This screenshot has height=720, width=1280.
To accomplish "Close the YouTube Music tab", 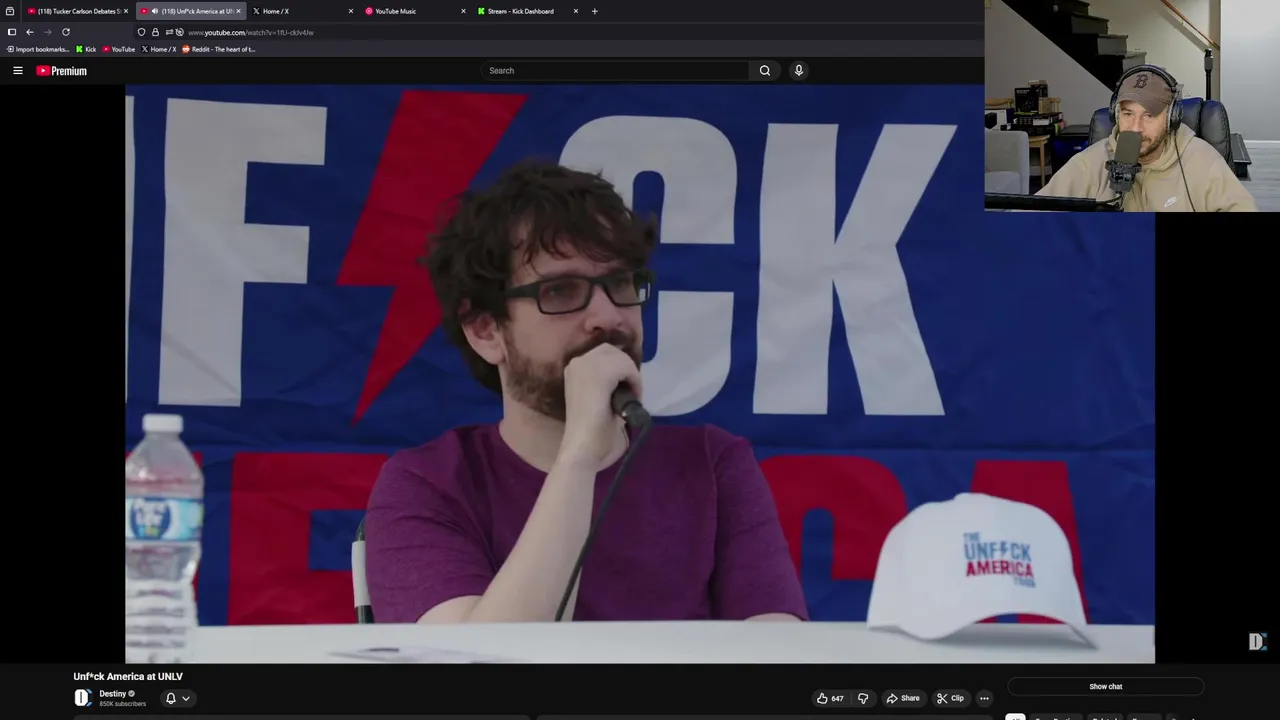I will point(463,11).
